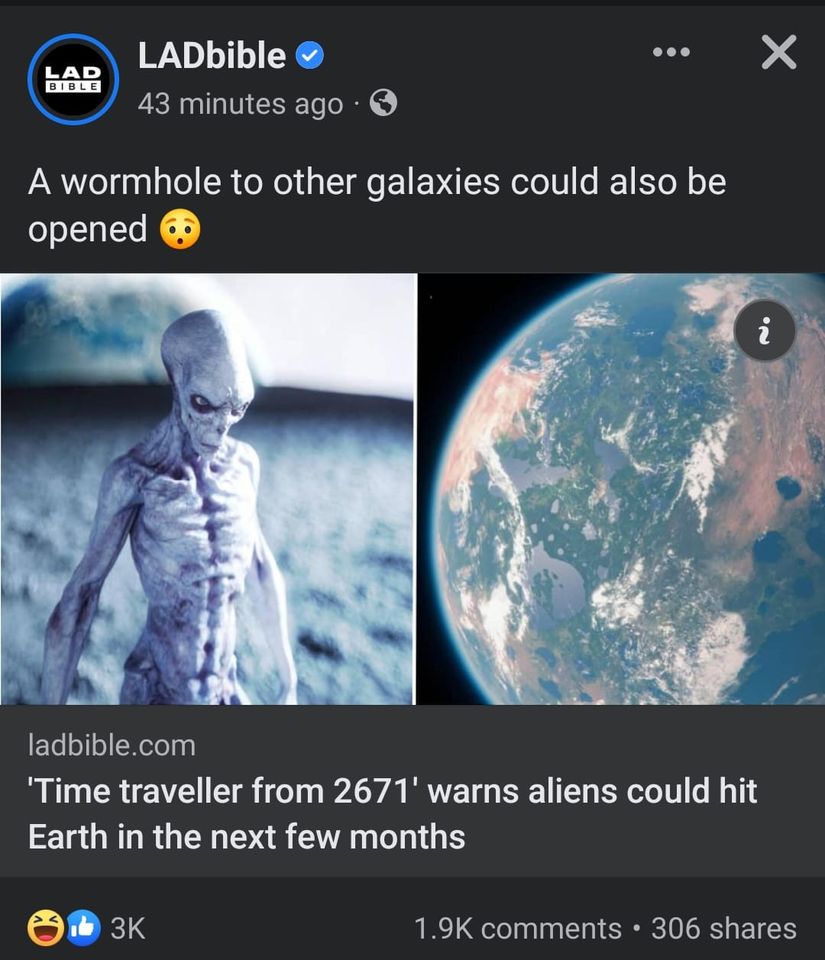Viewport: 825px width, 960px height.
Task: Close the post with the X icon
Action: (x=779, y=52)
